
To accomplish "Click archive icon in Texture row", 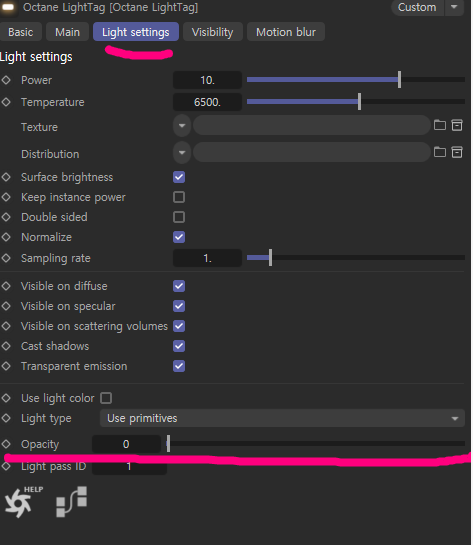I will pos(457,125).
